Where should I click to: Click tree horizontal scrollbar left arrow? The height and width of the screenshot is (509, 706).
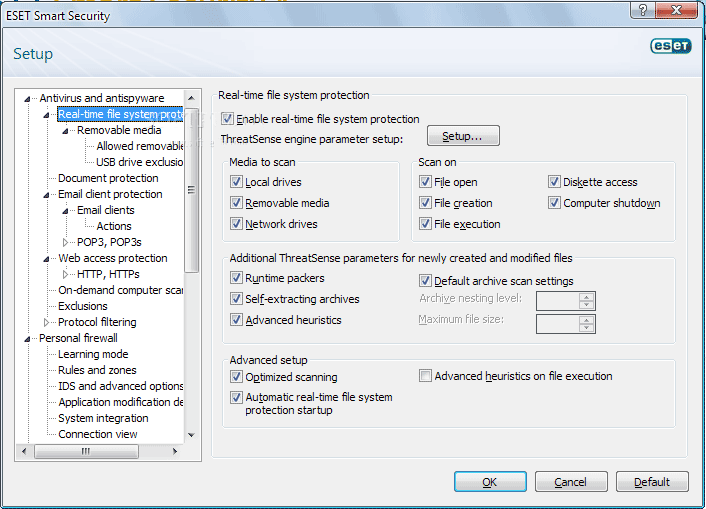(x=24, y=451)
